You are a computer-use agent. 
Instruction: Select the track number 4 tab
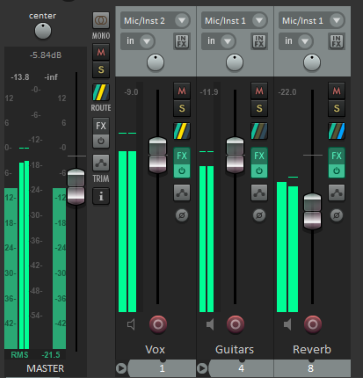click(x=241, y=368)
